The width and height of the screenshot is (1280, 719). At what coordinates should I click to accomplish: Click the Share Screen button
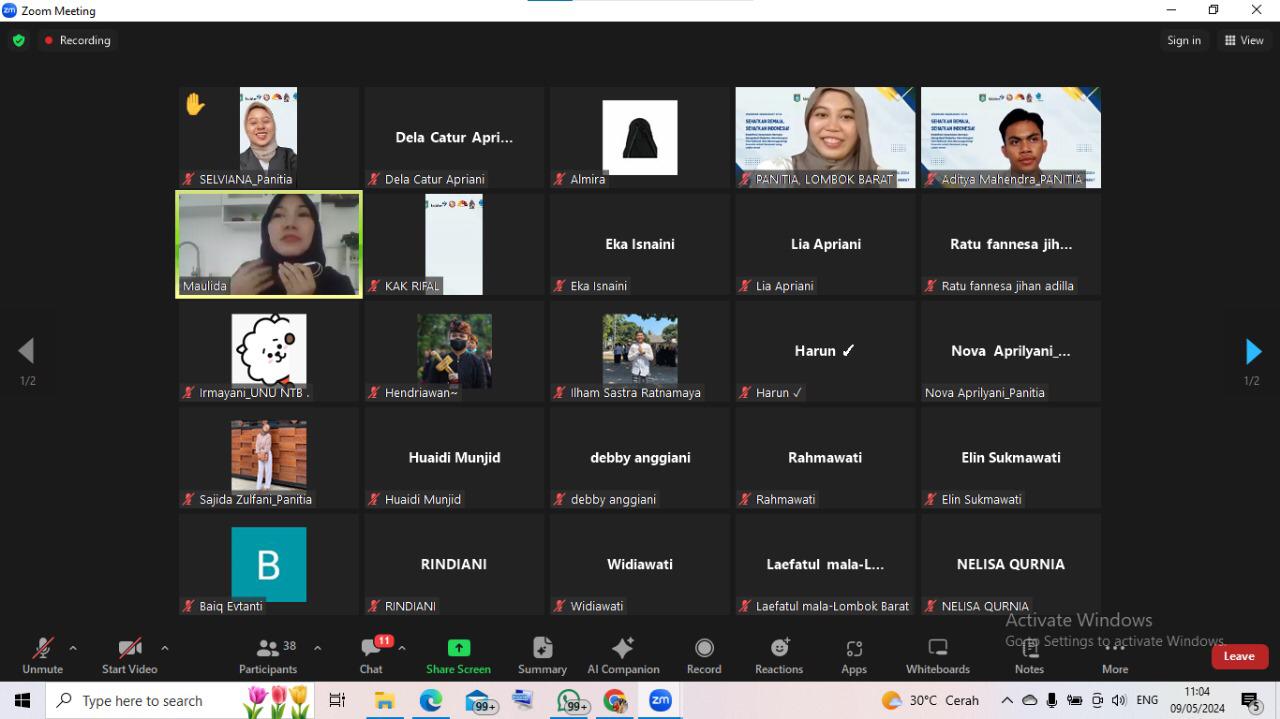pos(458,656)
